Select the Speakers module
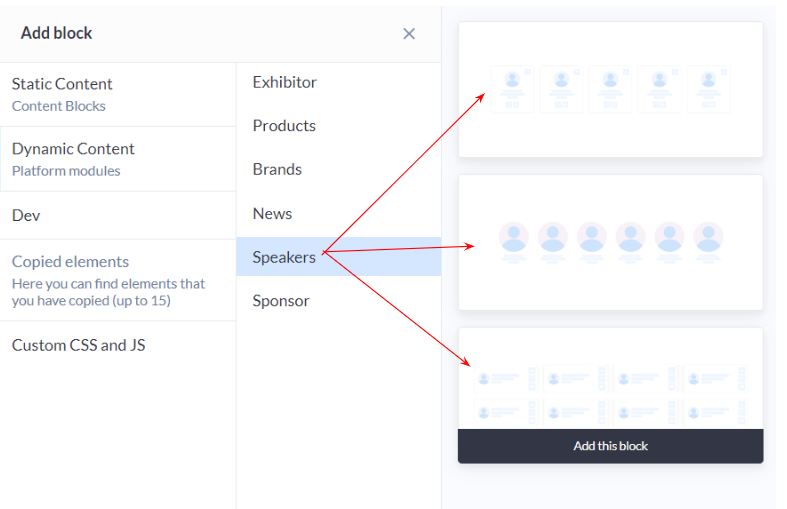The width and height of the screenshot is (787, 509). (x=338, y=257)
